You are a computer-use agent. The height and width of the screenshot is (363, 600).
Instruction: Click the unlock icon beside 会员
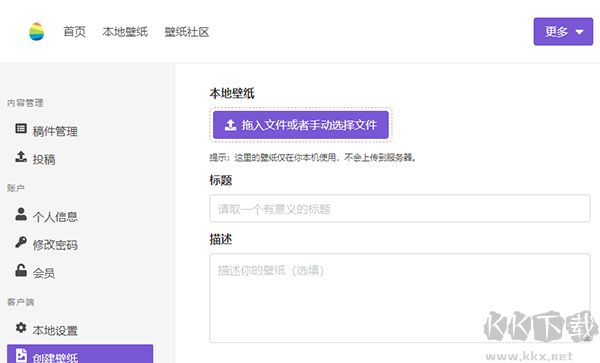pos(21,270)
